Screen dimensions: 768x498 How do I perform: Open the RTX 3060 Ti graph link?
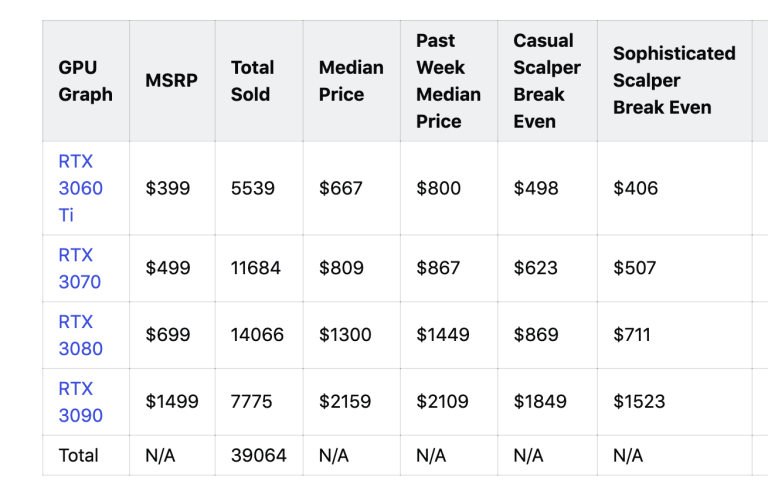point(80,188)
